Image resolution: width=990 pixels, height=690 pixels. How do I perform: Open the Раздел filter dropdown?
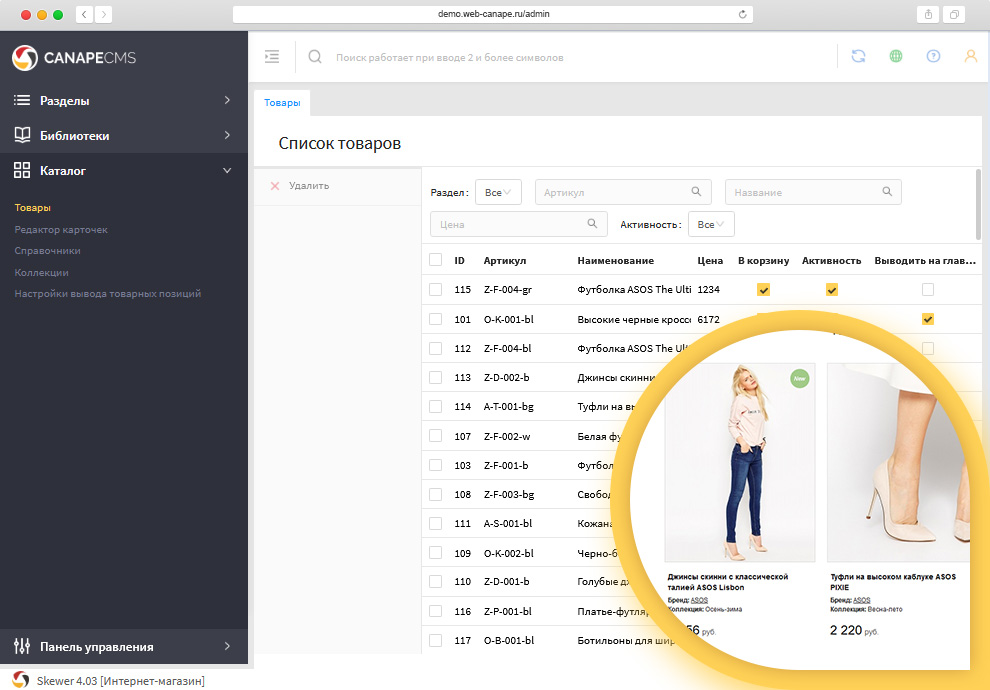498,192
